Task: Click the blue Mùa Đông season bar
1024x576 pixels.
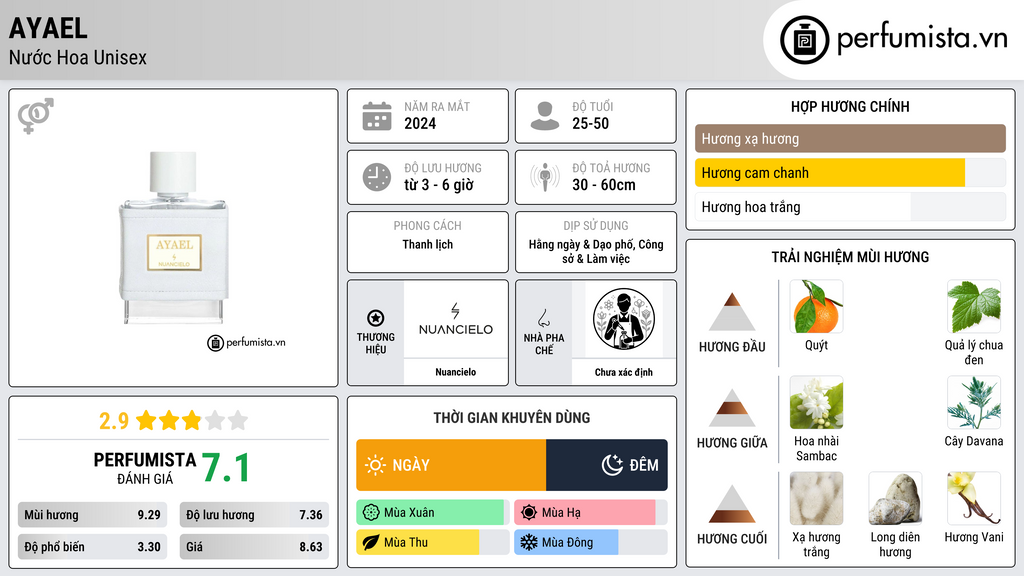Action: (591, 542)
